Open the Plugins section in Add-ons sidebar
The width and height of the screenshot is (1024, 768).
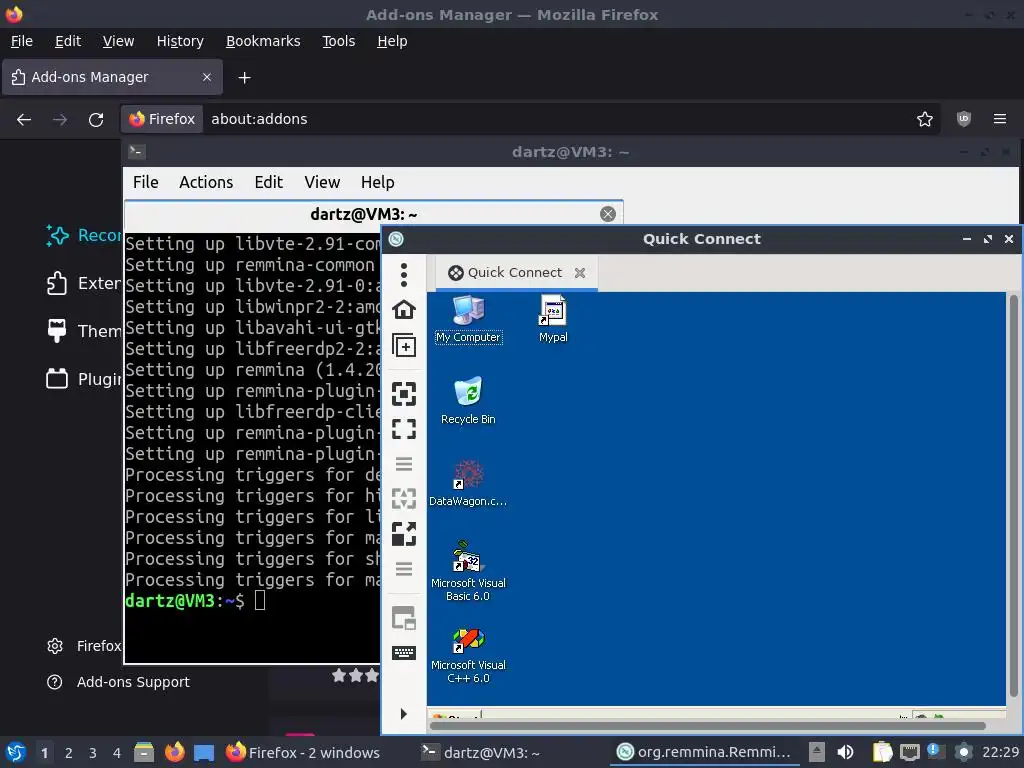(83, 379)
